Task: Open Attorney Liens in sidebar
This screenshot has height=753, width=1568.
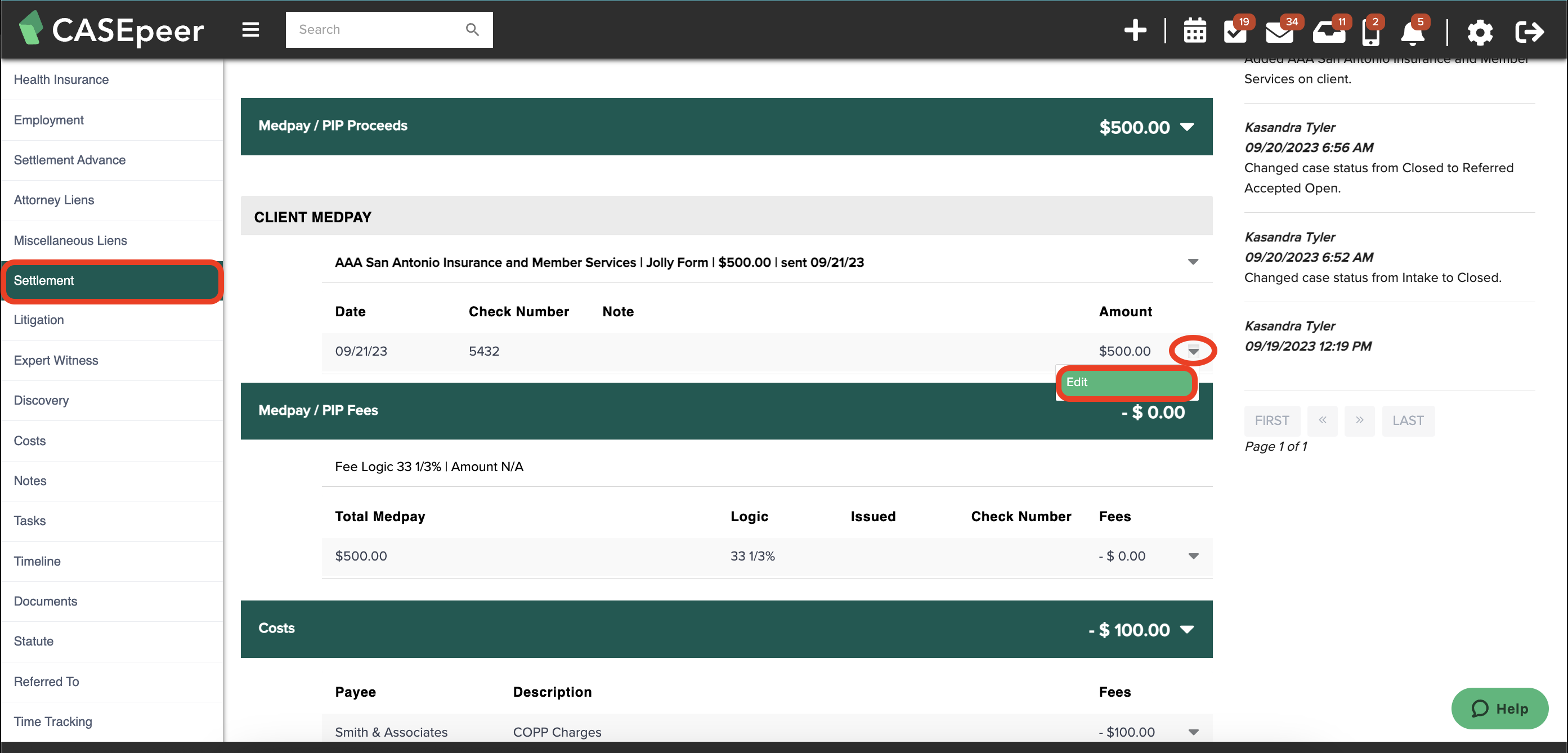Action: (x=112, y=200)
